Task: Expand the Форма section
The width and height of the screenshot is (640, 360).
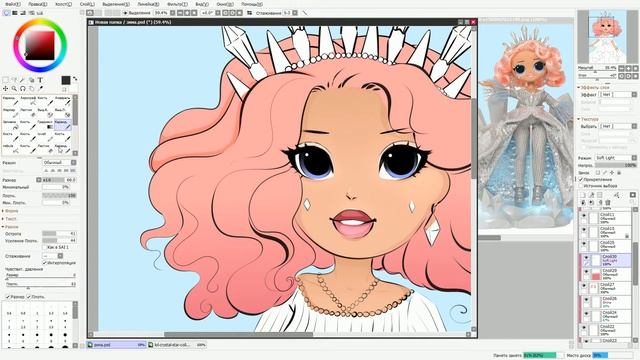Action: click(10, 211)
